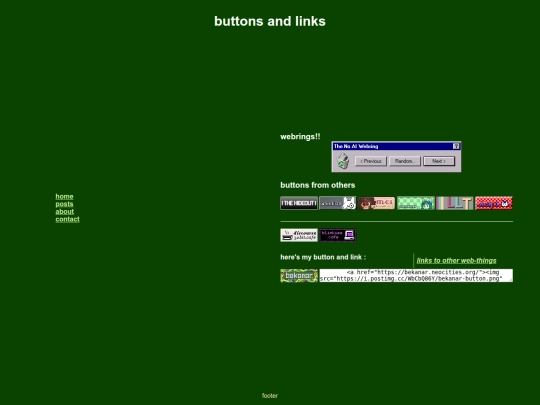540x405 pixels.
Task: Open the home navigation link
Action: pyautogui.click(x=64, y=196)
